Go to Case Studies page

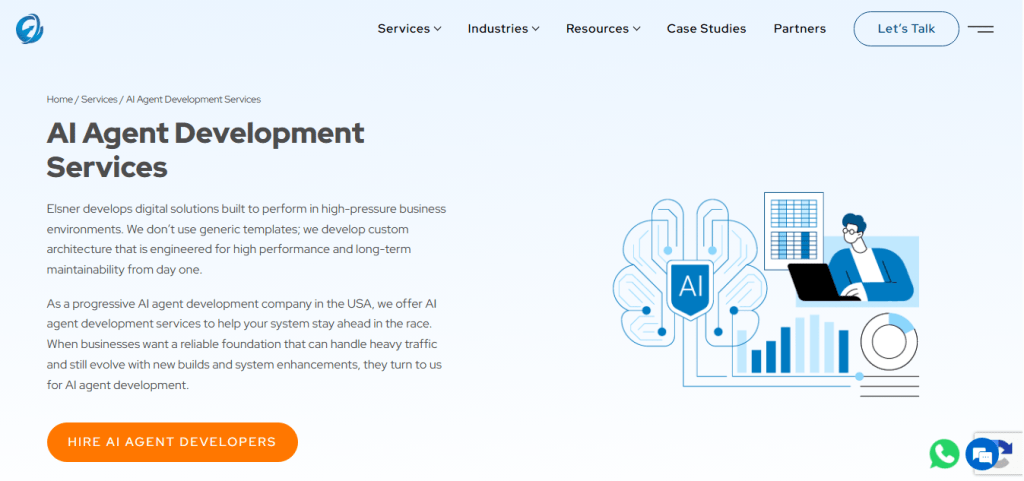pyautogui.click(x=706, y=29)
